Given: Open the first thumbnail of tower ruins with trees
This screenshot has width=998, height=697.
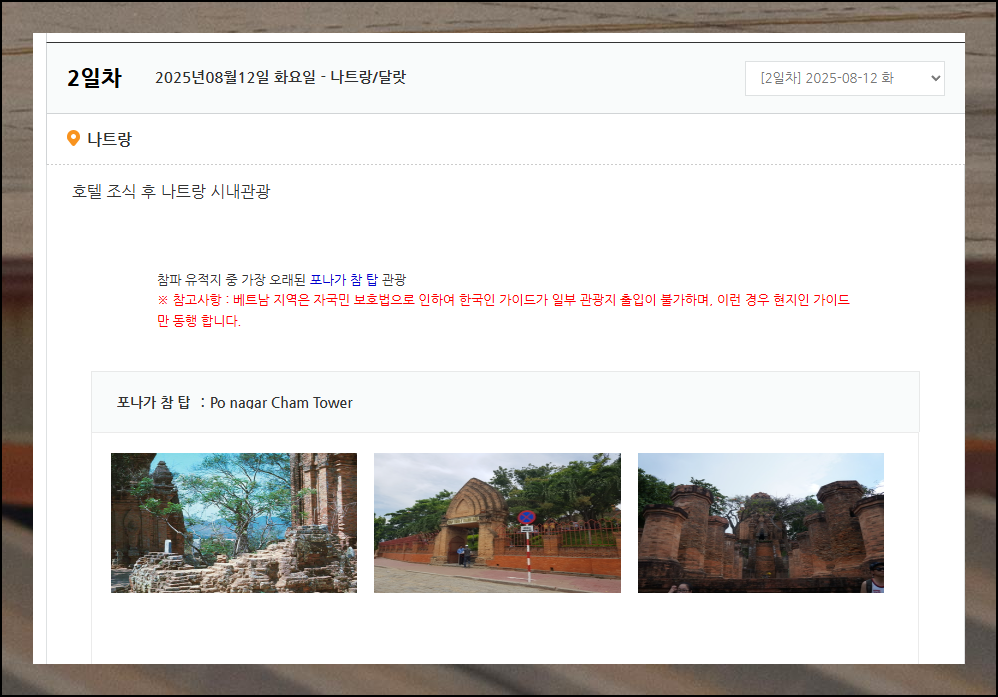Looking at the screenshot, I should pyautogui.click(x=234, y=523).
